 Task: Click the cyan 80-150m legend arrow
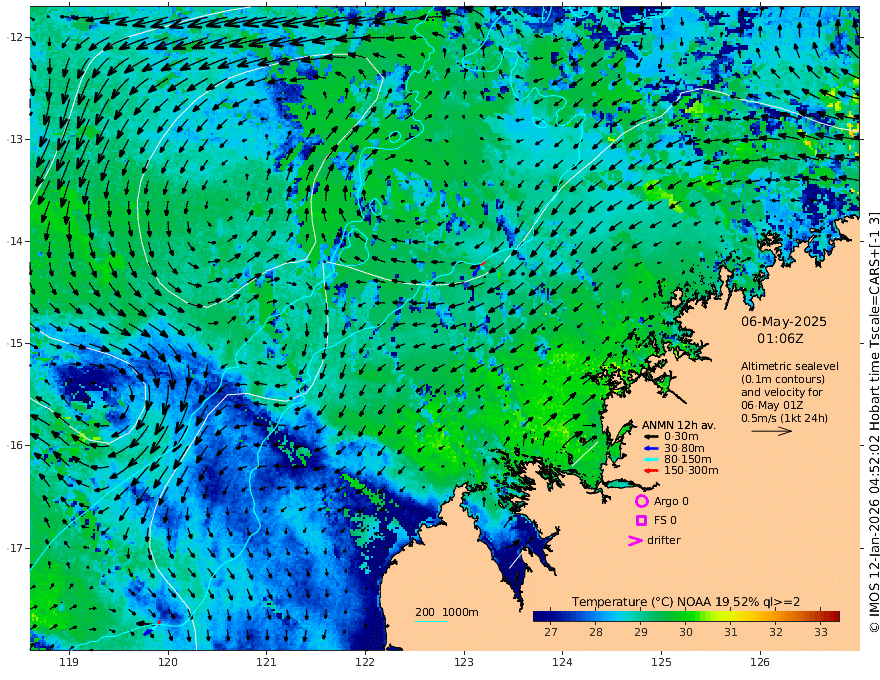pos(651,459)
